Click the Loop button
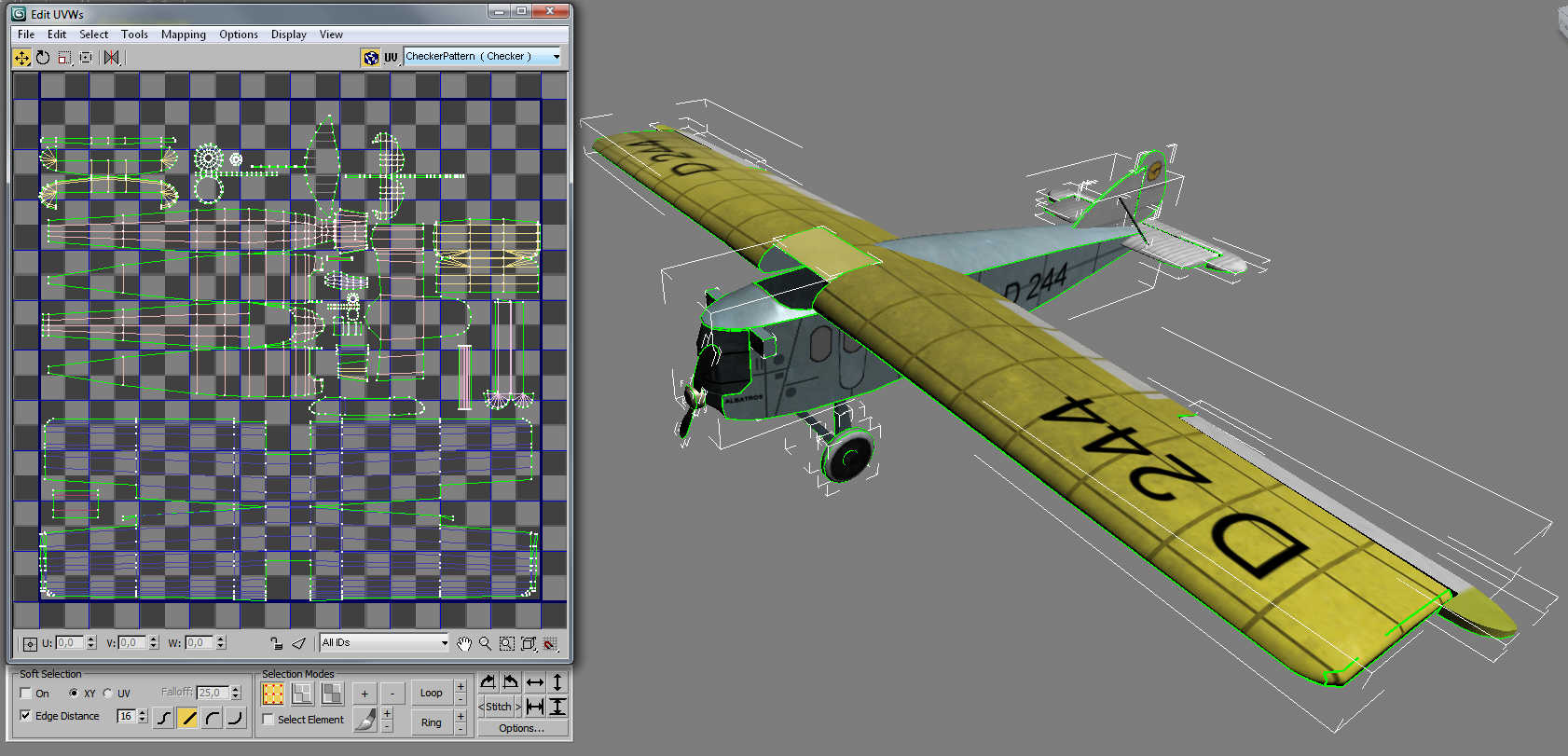1568x756 pixels. 431,693
